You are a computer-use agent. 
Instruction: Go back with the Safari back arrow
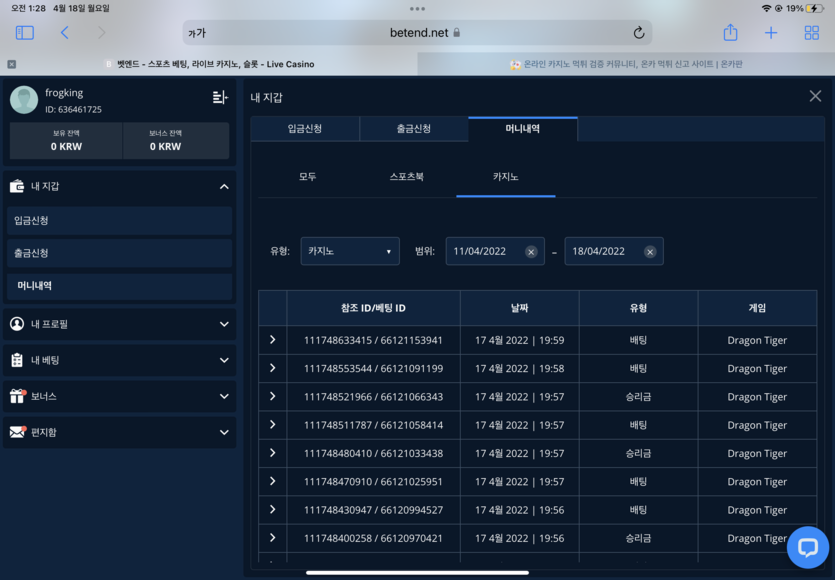pyautogui.click(x=64, y=33)
